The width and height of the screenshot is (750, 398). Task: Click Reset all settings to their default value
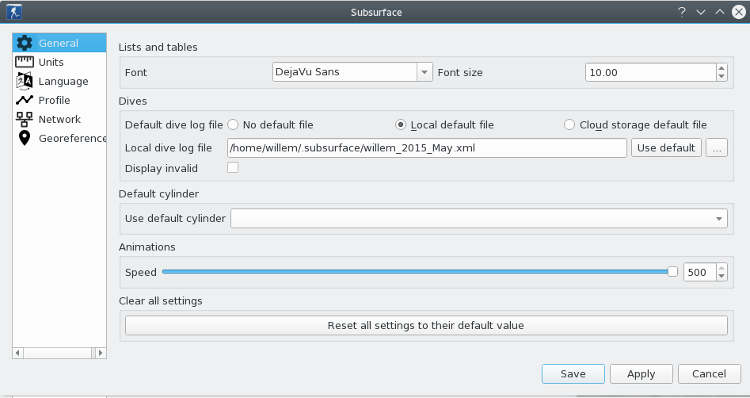click(x=426, y=325)
